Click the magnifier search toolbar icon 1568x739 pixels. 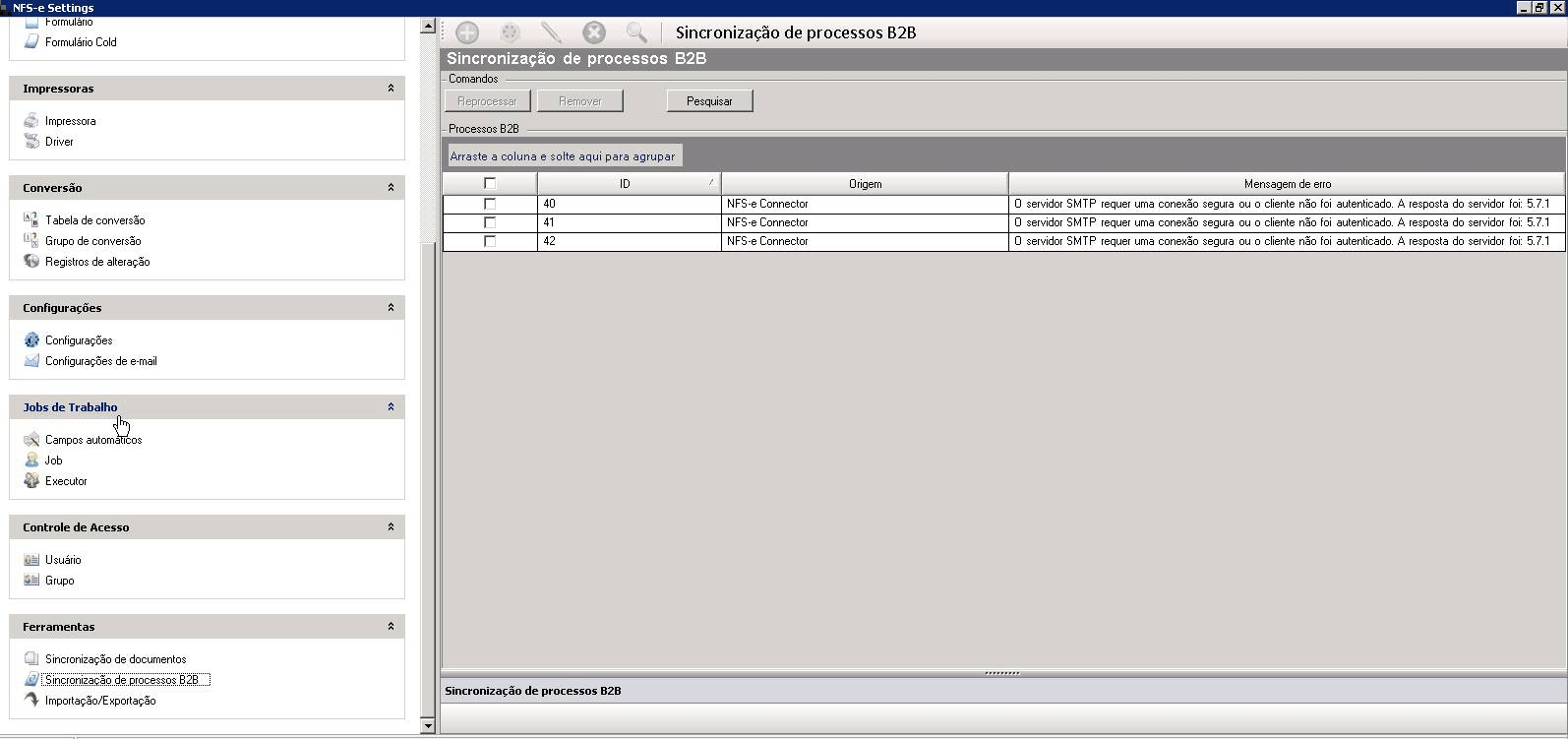pos(636,32)
